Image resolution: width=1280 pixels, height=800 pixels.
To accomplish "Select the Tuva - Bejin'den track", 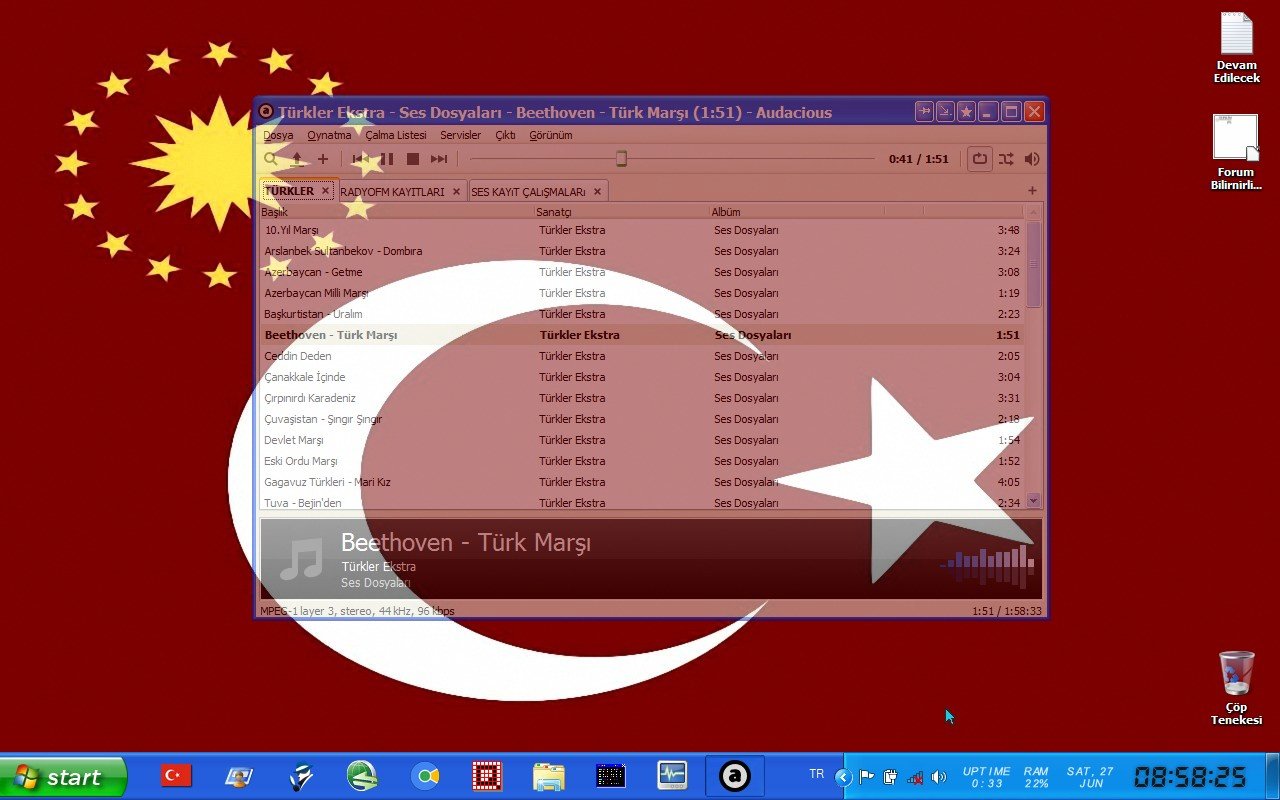I will (x=641, y=502).
